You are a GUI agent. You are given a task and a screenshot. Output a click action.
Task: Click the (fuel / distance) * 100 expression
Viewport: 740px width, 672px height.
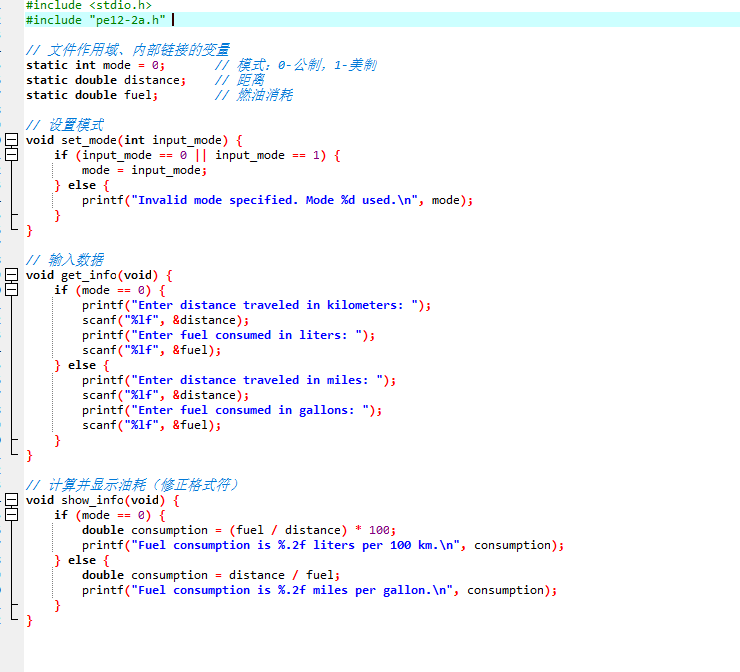[310, 530]
